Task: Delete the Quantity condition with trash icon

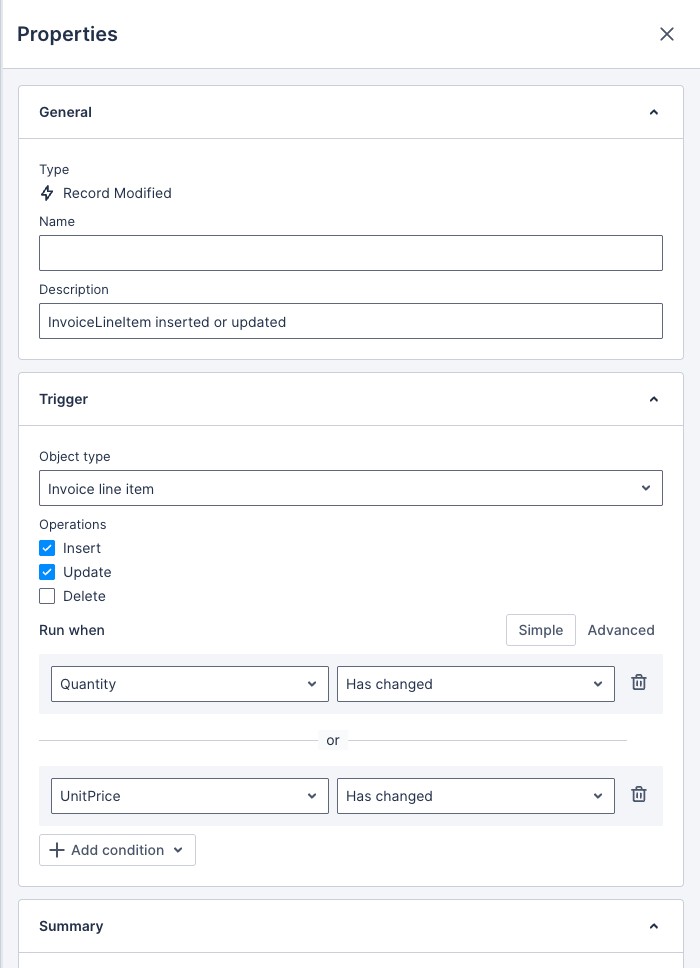Action: pyautogui.click(x=639, y=683)
